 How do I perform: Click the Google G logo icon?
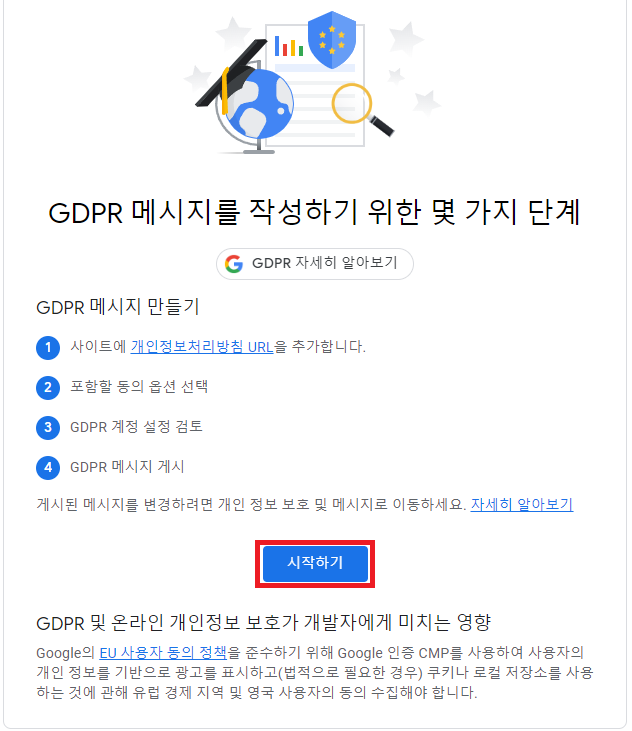[234, 264]
